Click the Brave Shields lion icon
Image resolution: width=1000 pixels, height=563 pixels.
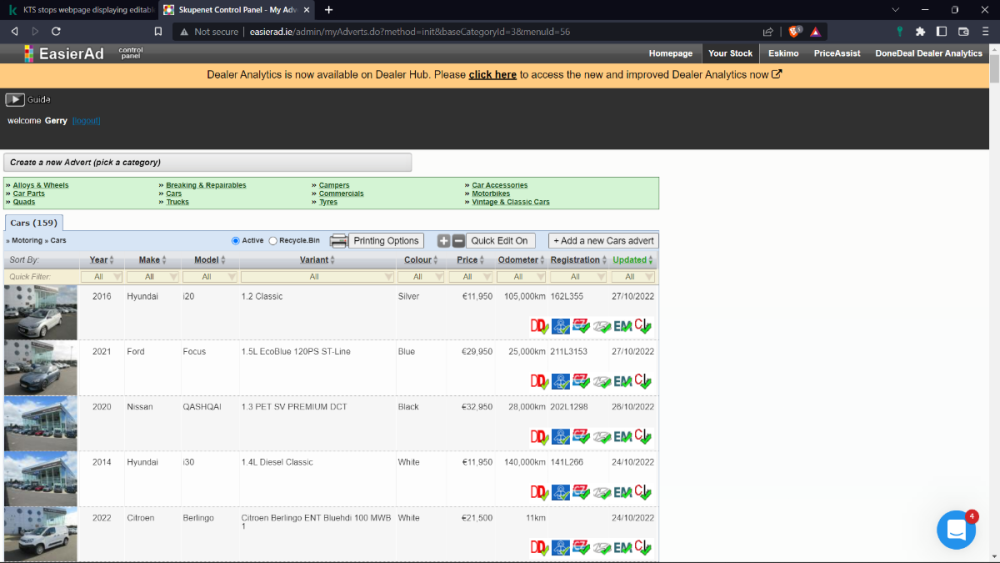[795, 31]
